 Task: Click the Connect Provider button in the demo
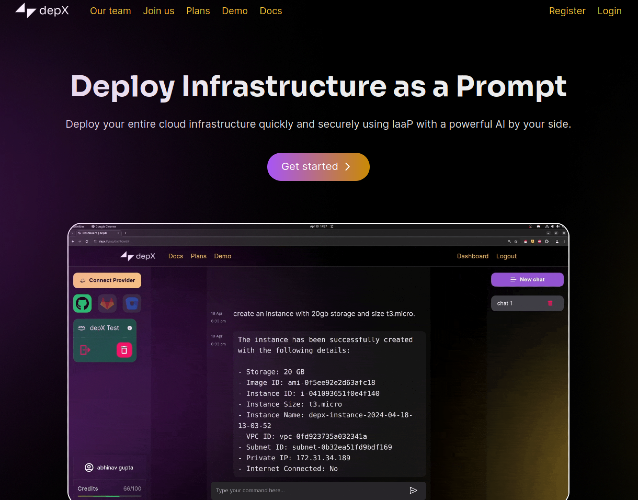[x=107, y=280]
